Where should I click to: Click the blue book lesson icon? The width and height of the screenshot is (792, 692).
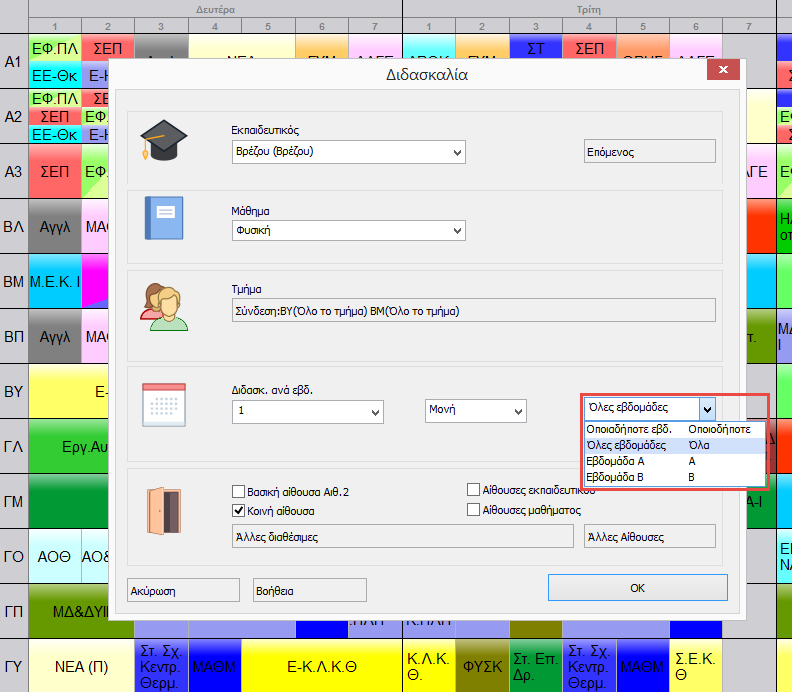(x=164, y=217)
